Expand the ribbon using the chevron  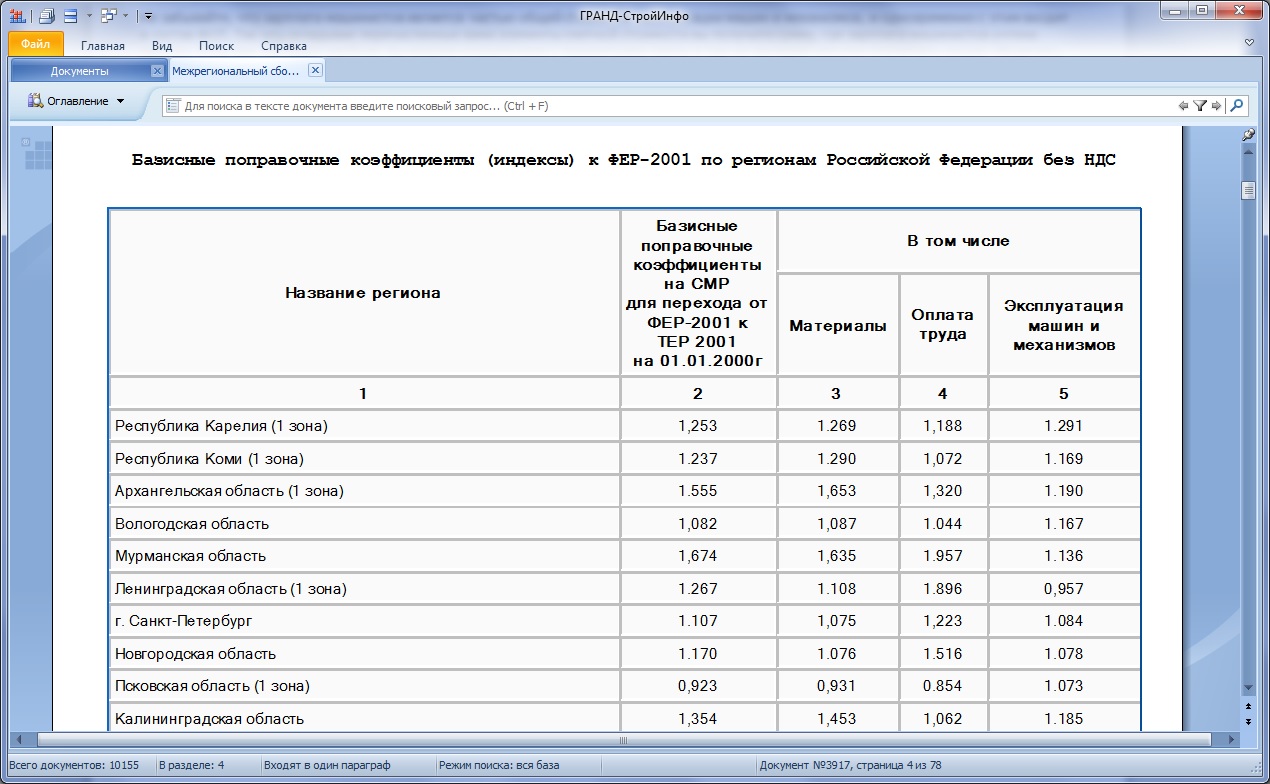[x=1249, y=43]
